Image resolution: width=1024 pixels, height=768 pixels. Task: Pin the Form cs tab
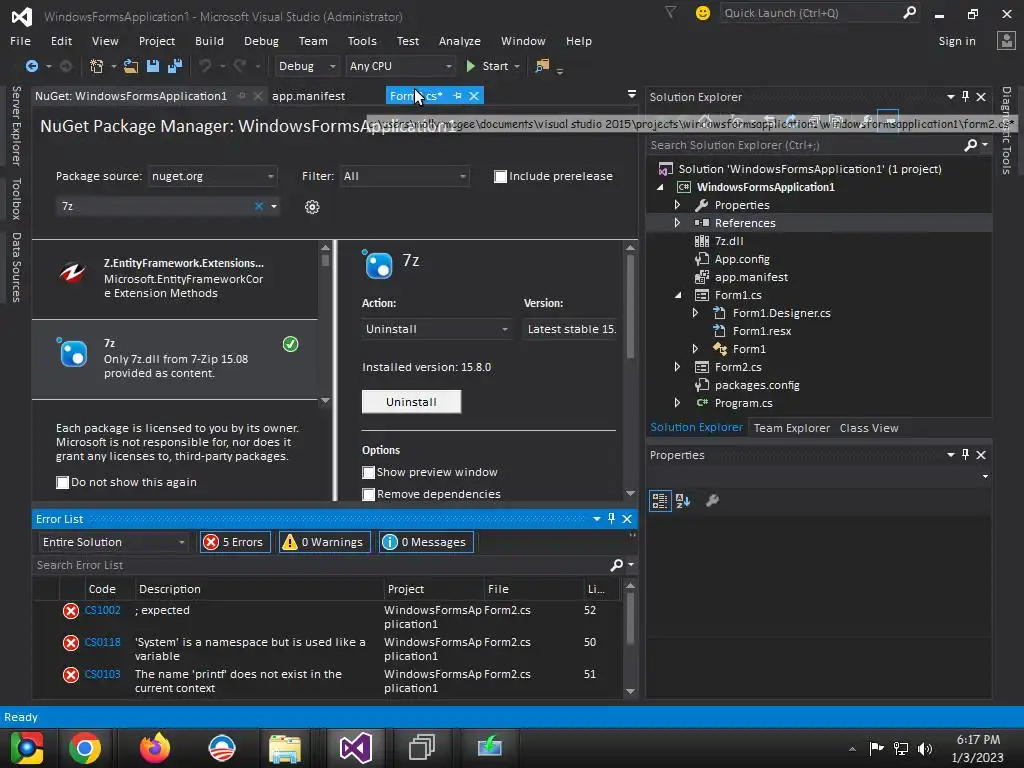pyautogui.click(x=457, y=96)
